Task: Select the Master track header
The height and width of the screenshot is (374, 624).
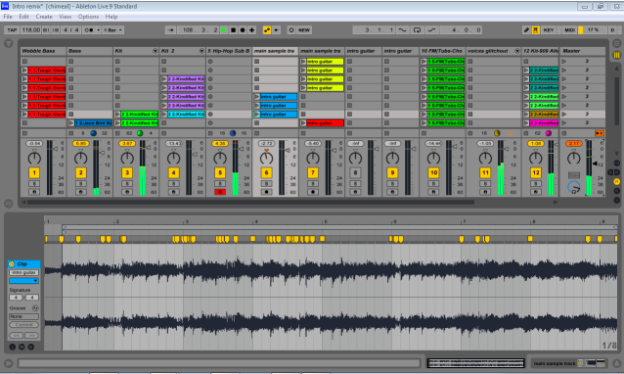Action: pyautogui.click(x=583, y=51)
